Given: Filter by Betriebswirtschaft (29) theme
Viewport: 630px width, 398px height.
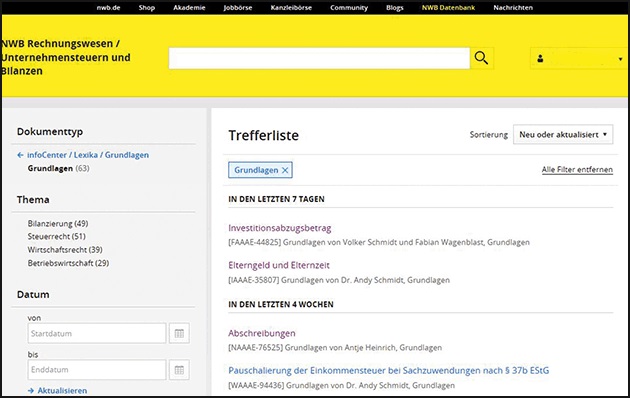Looking at the screenshot, I should (68, 263).
